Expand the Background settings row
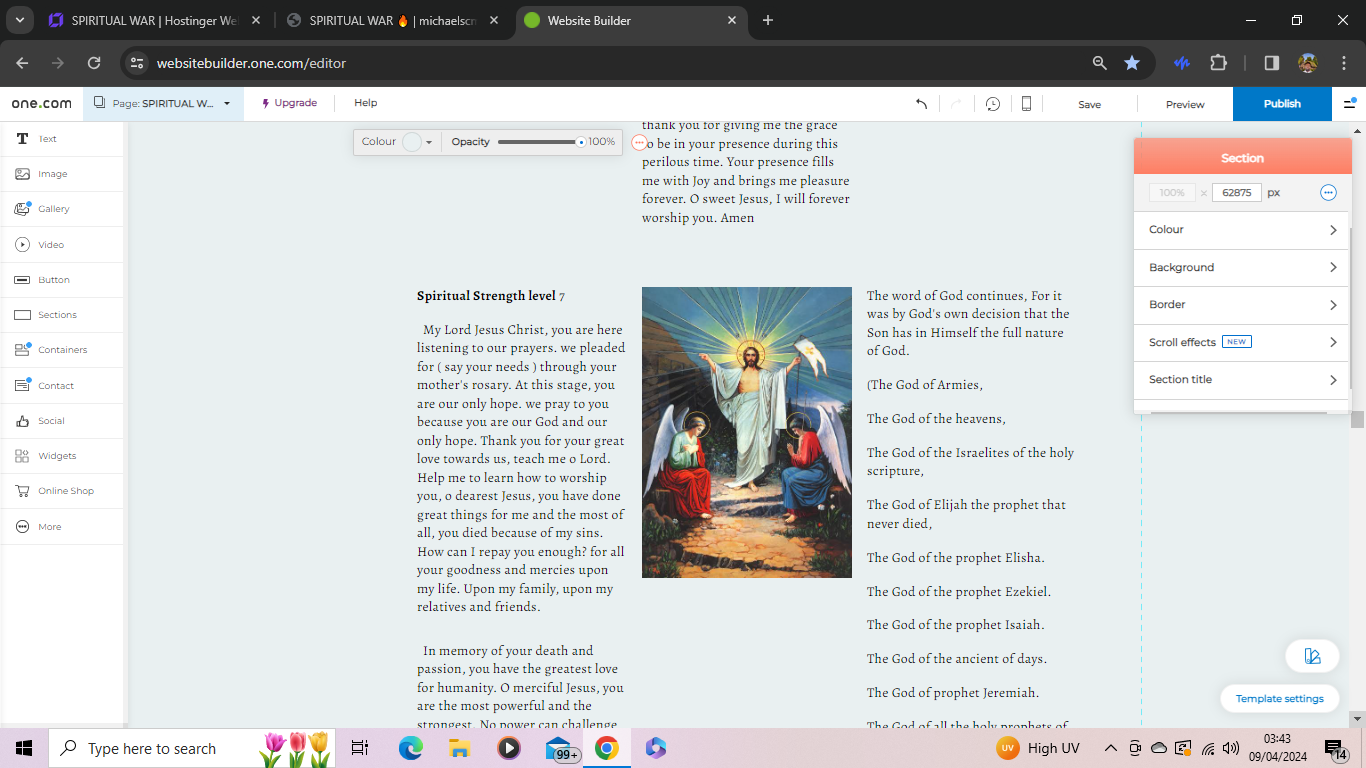The image size is (1366, 768). tap(1242, 268)
